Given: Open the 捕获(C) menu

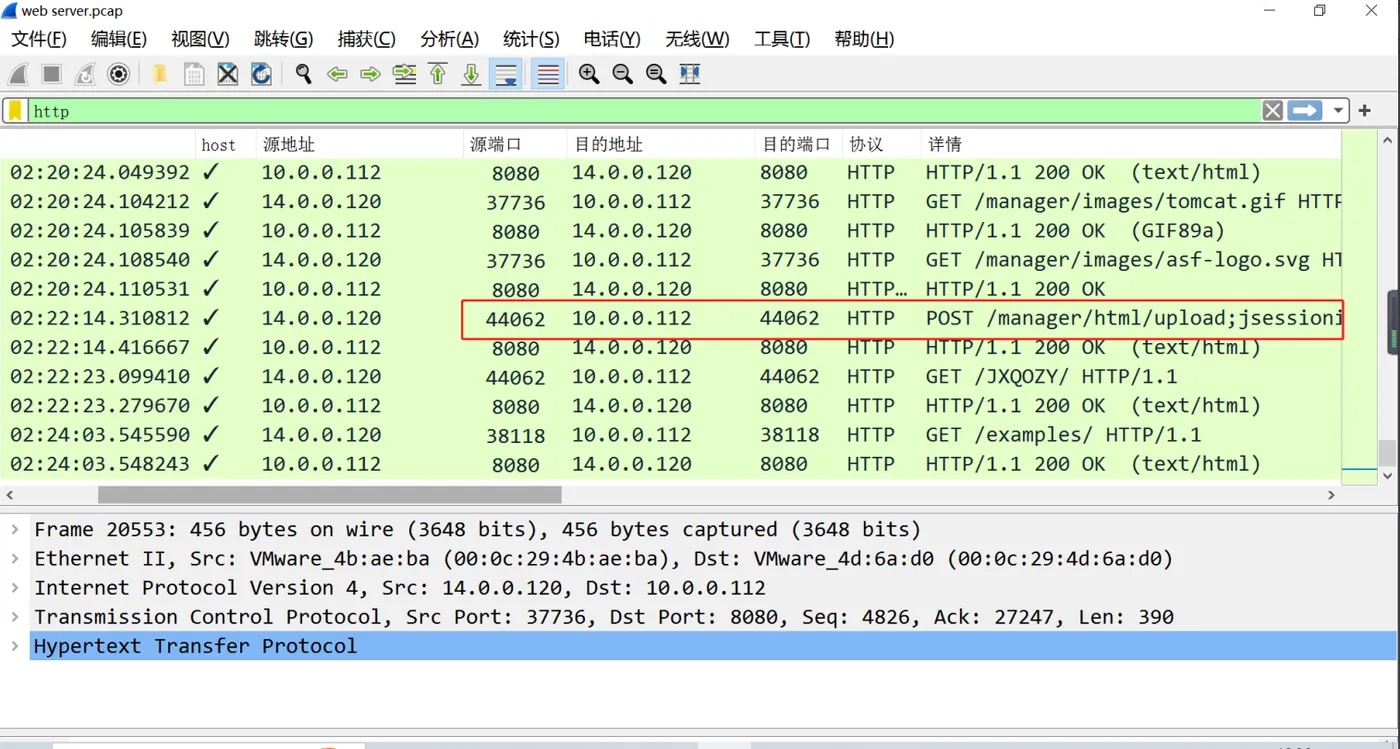Looking at the screenshot, I should [x=366, y=39].
